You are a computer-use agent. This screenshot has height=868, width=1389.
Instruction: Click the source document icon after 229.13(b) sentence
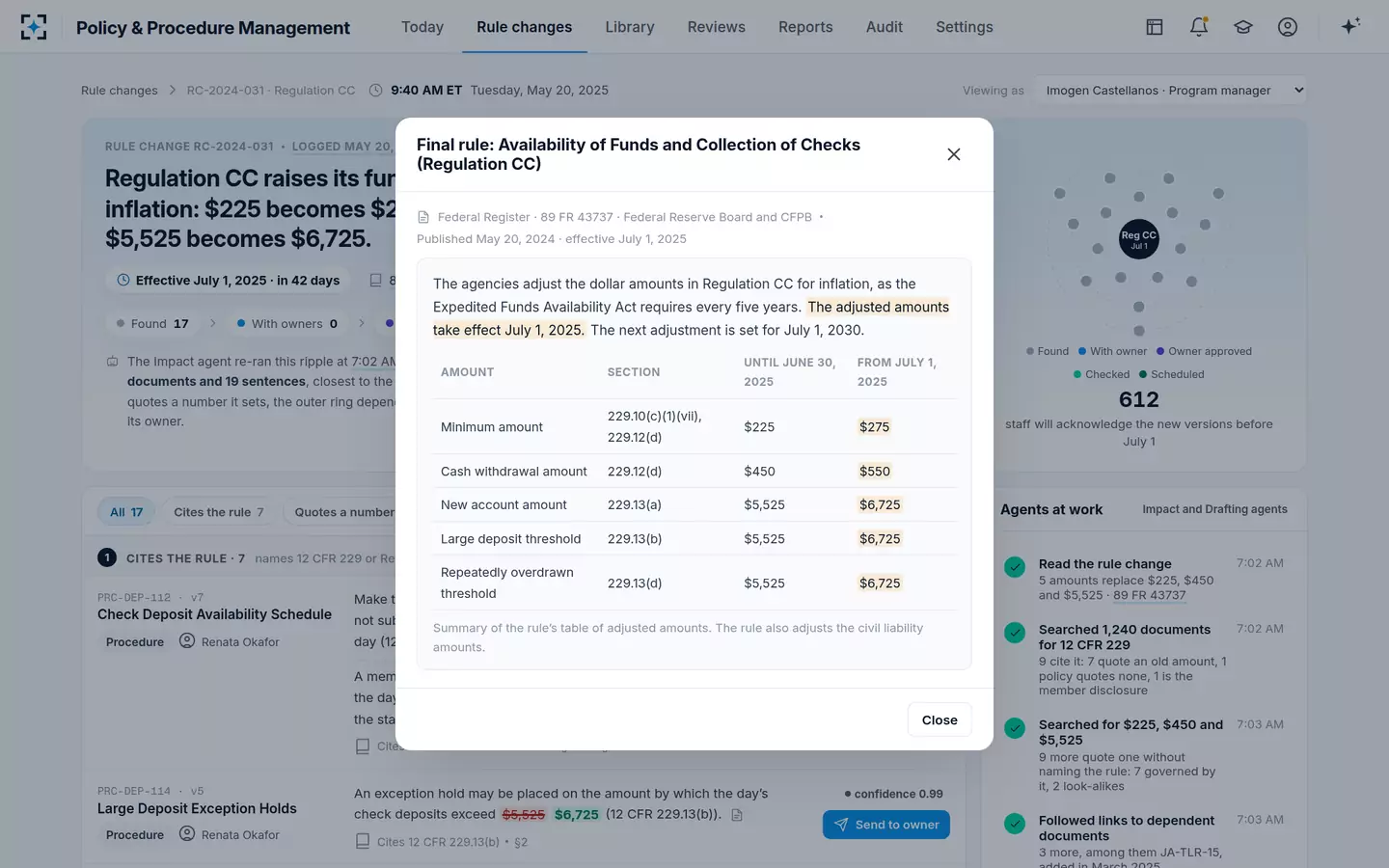point(737,815)
